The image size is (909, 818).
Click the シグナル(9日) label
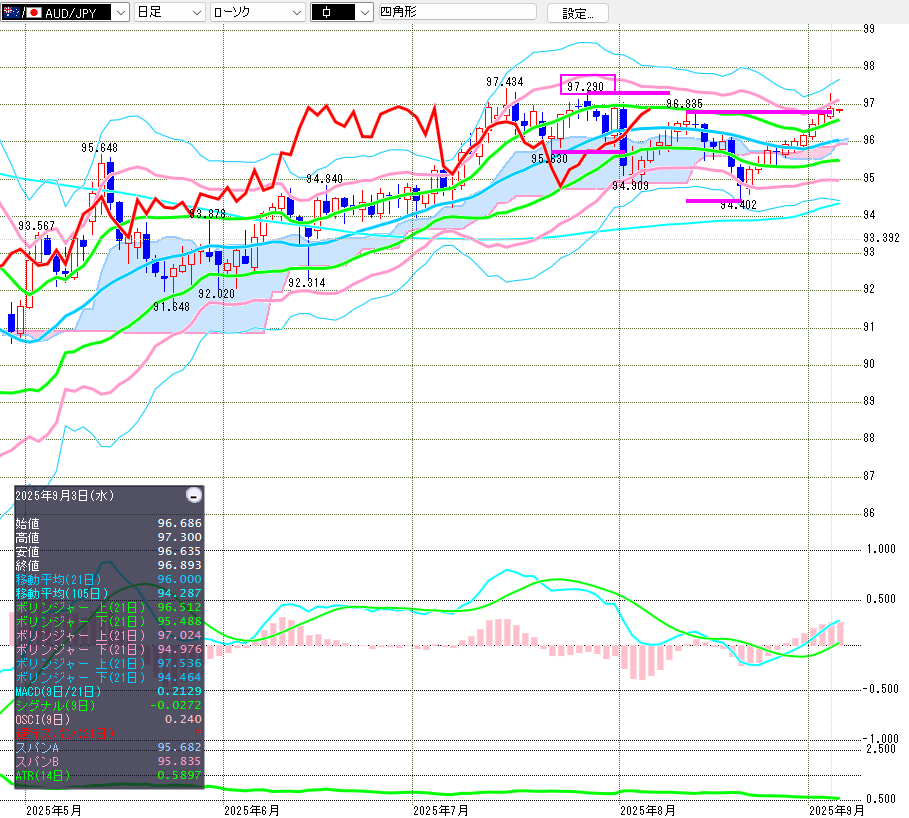[x=54, y=705]
